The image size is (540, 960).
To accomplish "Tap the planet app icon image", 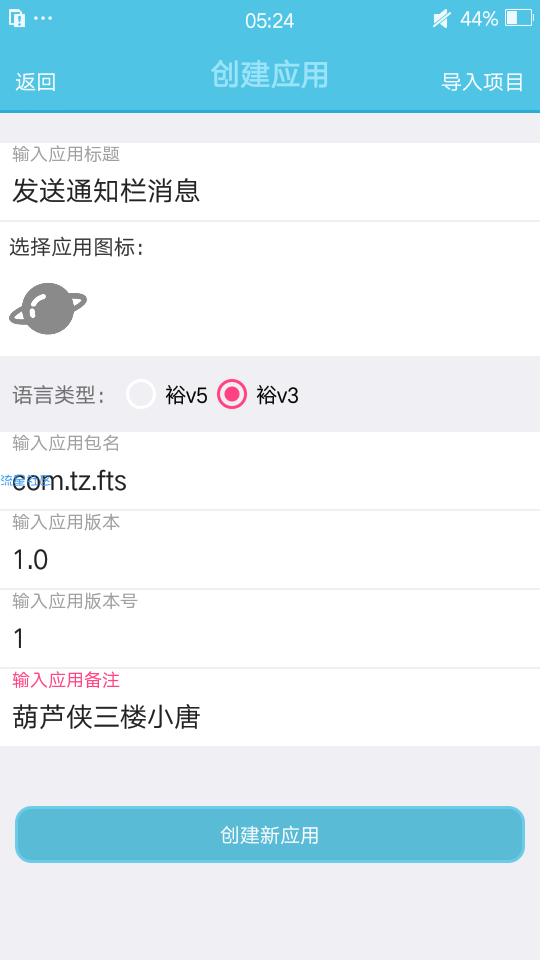I will coord(48,309).
